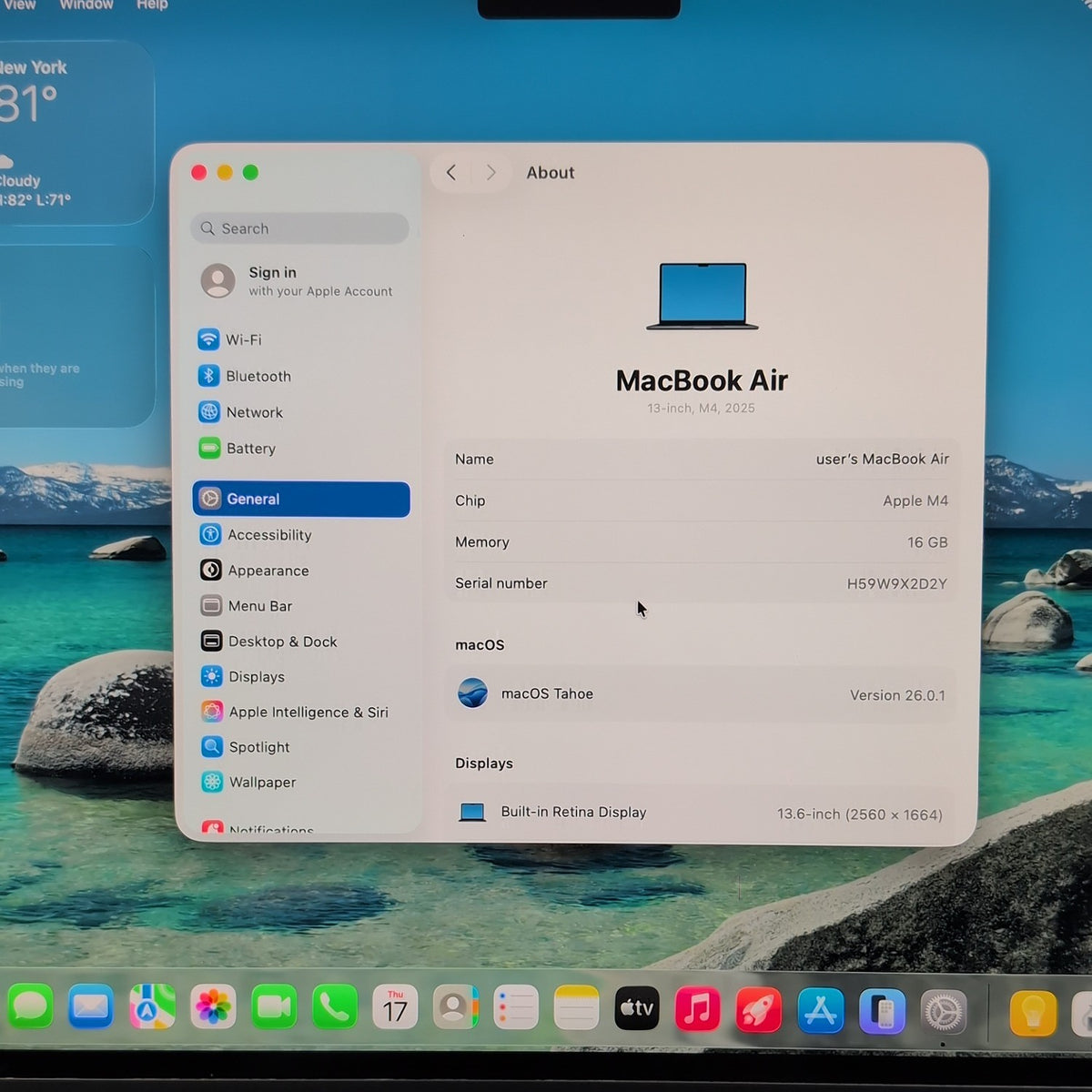Open Accessibility settings
Viewport: 1092px width, 1092px height.
click(301, 535)
